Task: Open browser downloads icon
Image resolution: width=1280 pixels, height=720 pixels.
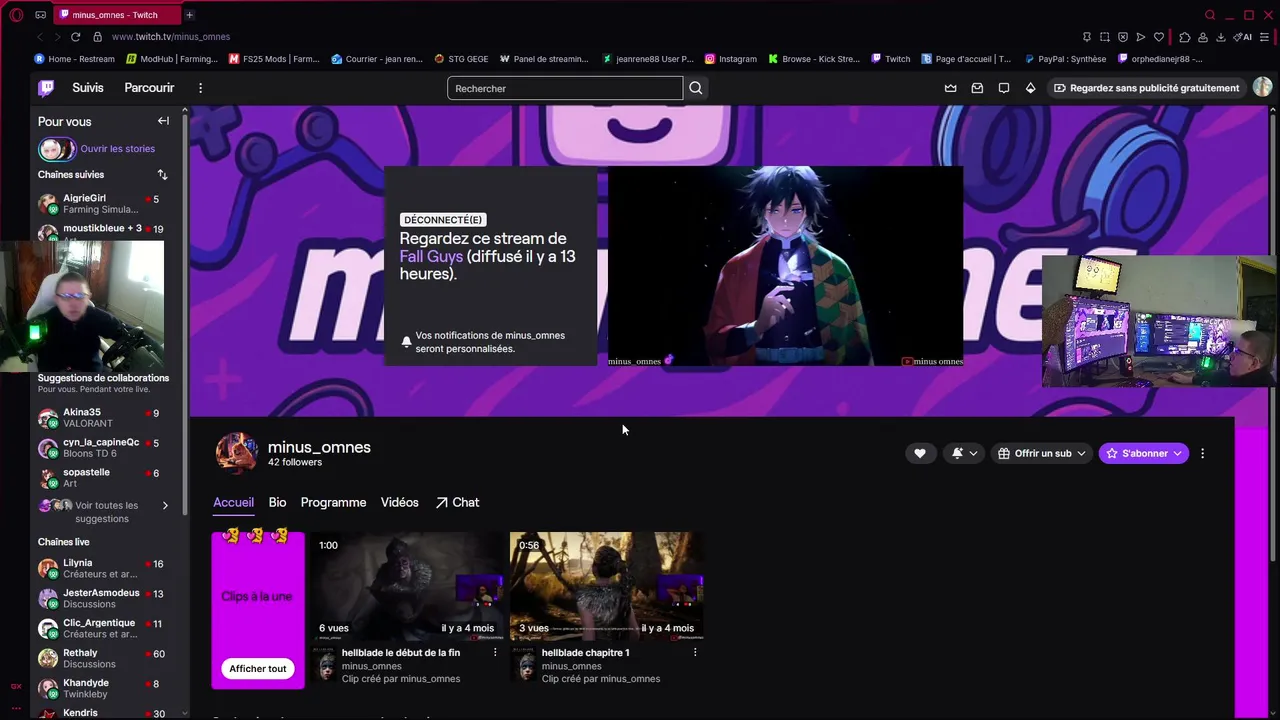Action: point(1221,37)
